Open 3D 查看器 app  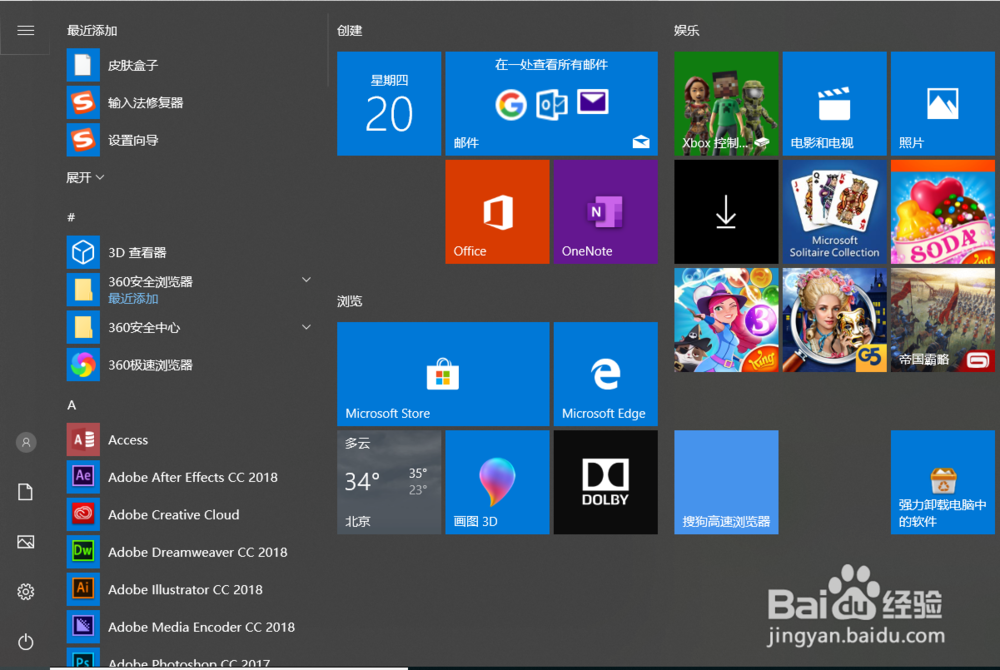(x=191, y=252)
